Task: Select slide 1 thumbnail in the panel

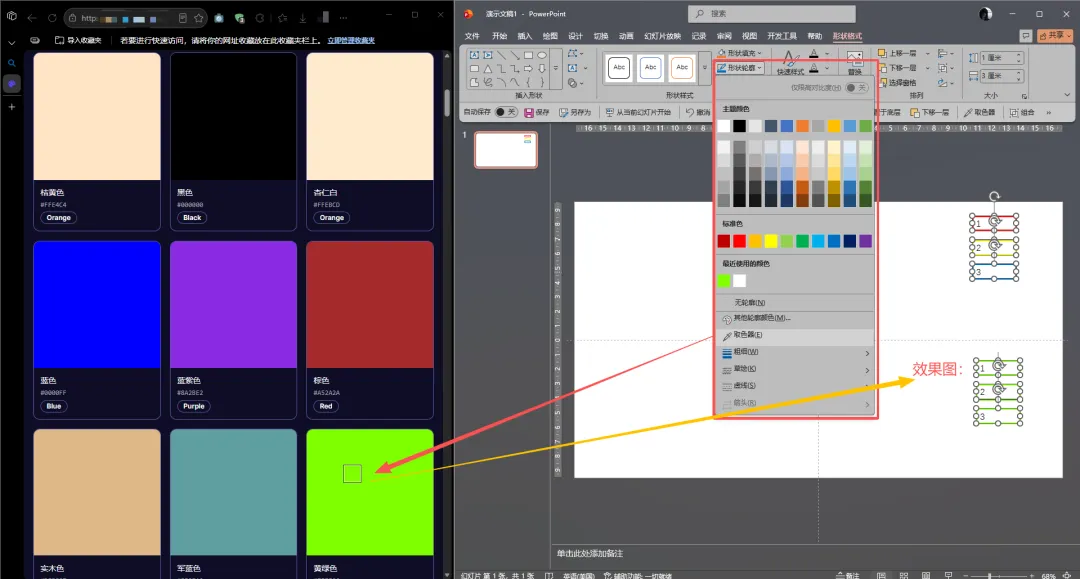Action: [506, 150]
